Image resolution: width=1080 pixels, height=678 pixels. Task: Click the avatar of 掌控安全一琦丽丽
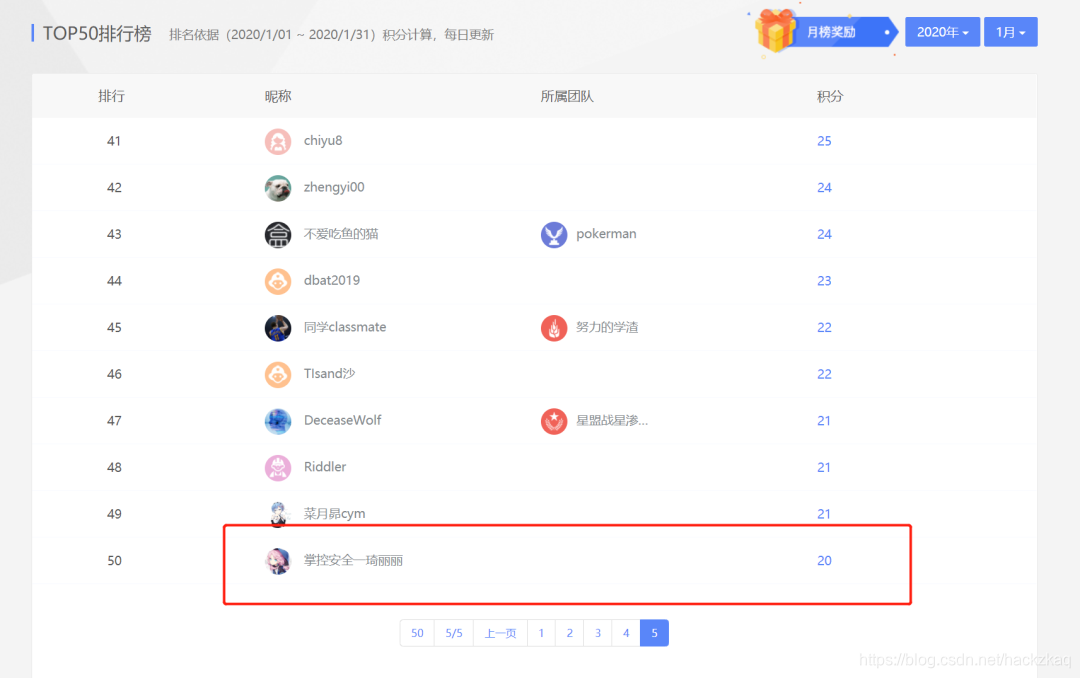(278, 561)
